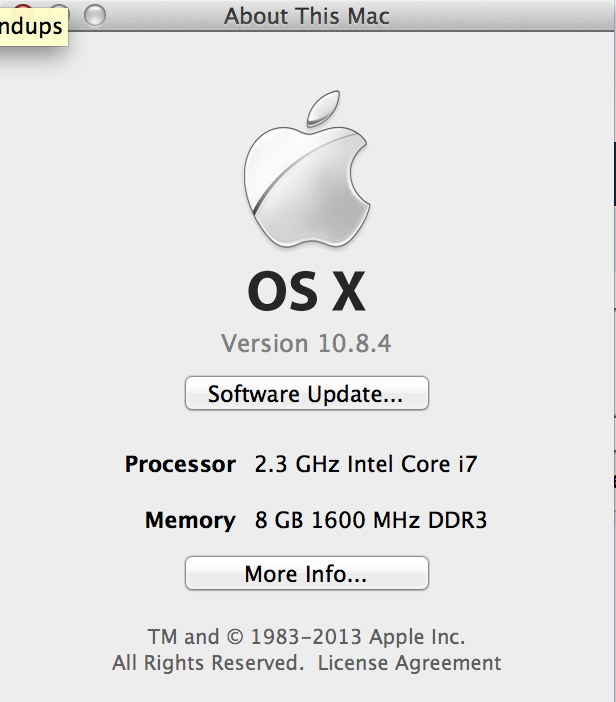Click the leaf atop the Apple logo
Image resolution: width=616 pixels, height=702 pixels.
[323, 109]
